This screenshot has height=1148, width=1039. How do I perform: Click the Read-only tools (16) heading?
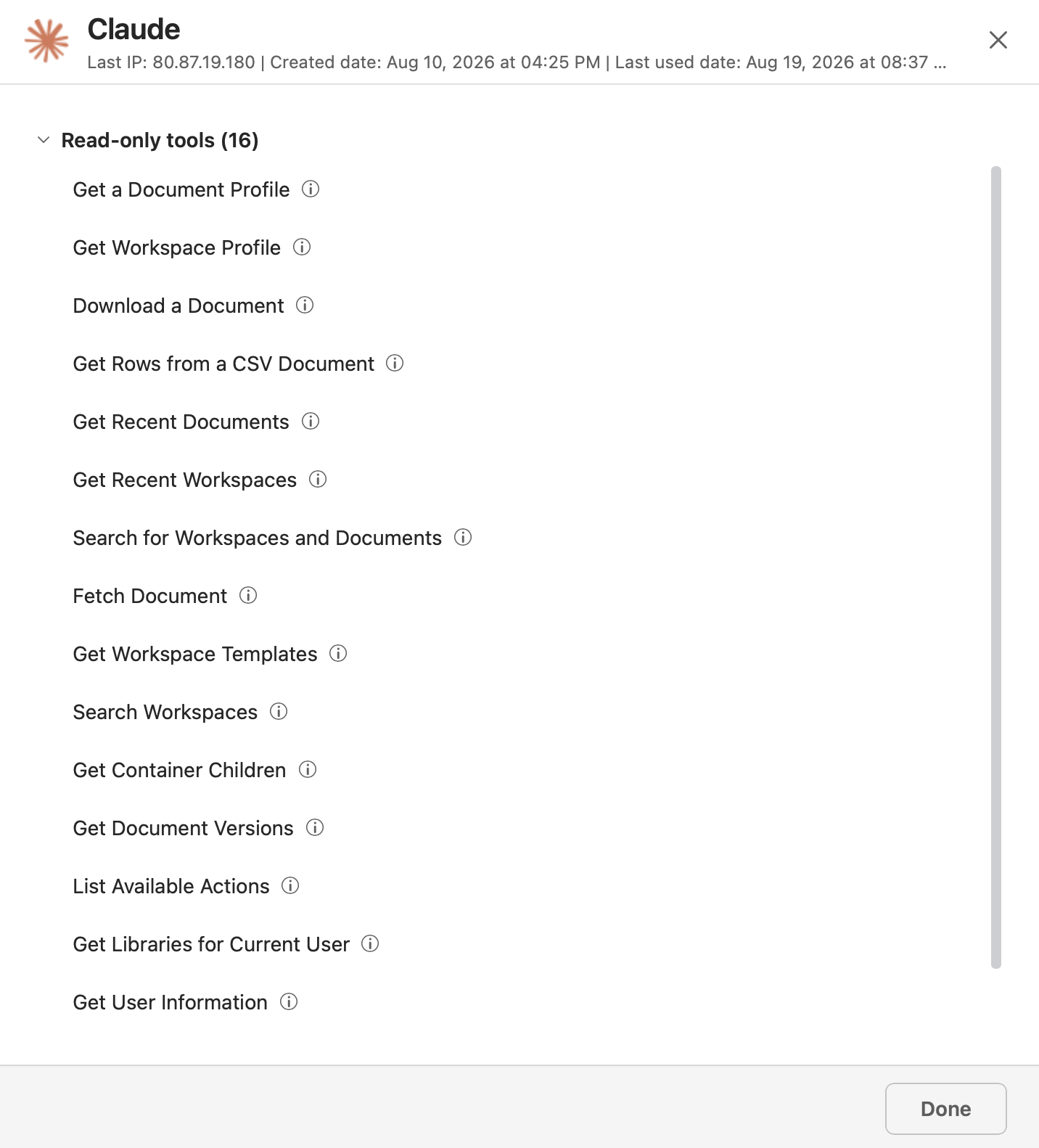160,140
